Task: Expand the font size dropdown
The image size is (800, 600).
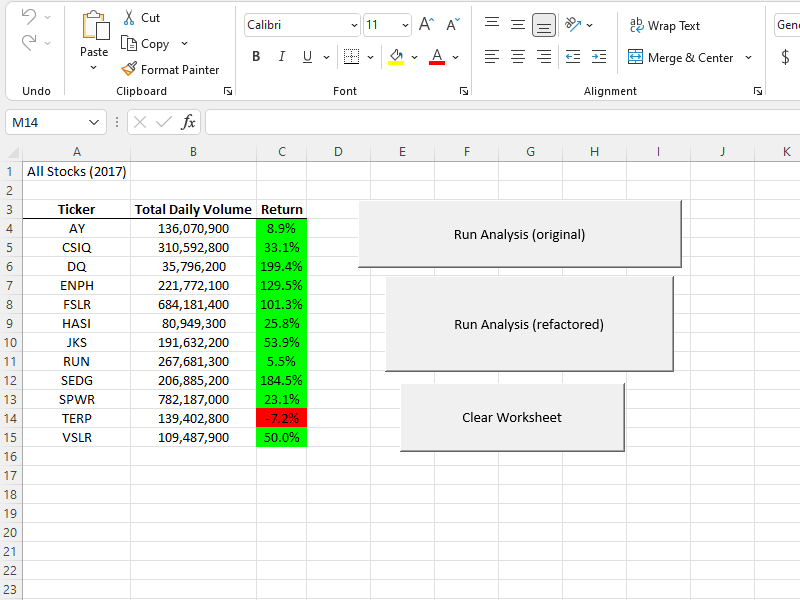Action: tap(404, 25)
